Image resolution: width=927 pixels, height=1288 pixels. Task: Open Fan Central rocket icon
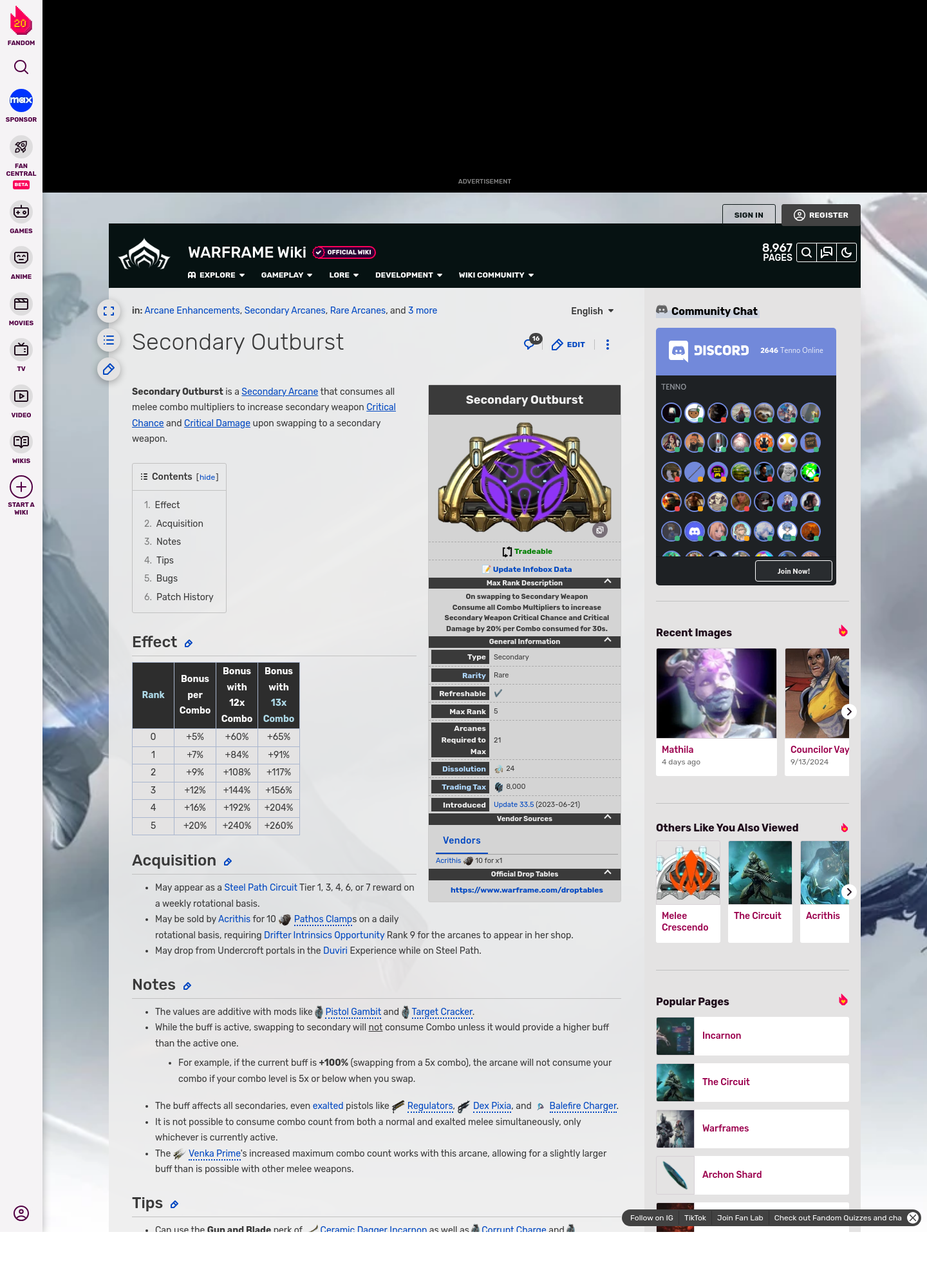pyautogui.click(x=21, y=147)
